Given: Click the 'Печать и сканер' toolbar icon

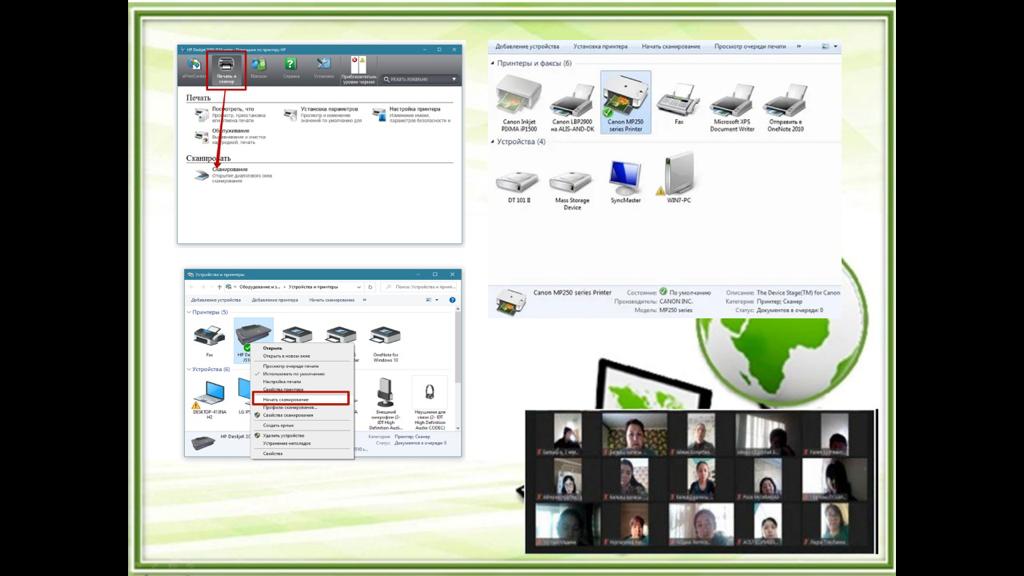Looking at the screenshot, I should pos(226,68).
